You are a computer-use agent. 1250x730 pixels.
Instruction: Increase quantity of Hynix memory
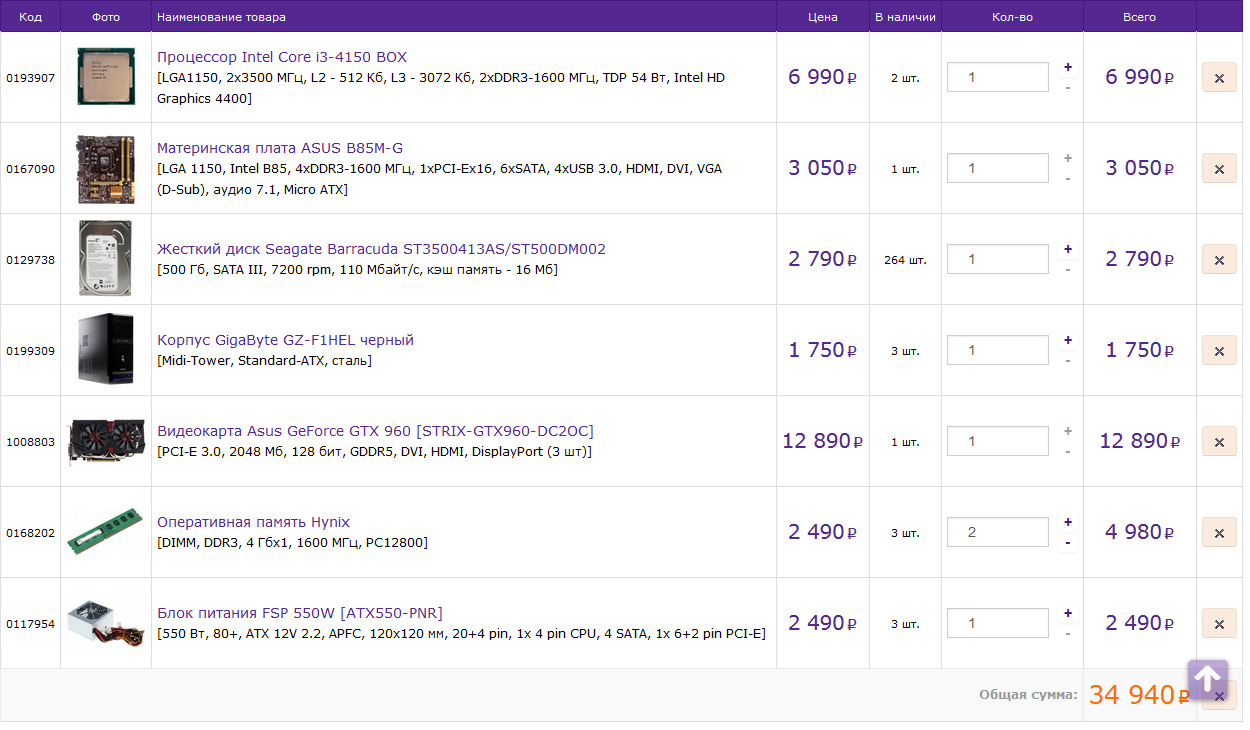pos(1068,522)
